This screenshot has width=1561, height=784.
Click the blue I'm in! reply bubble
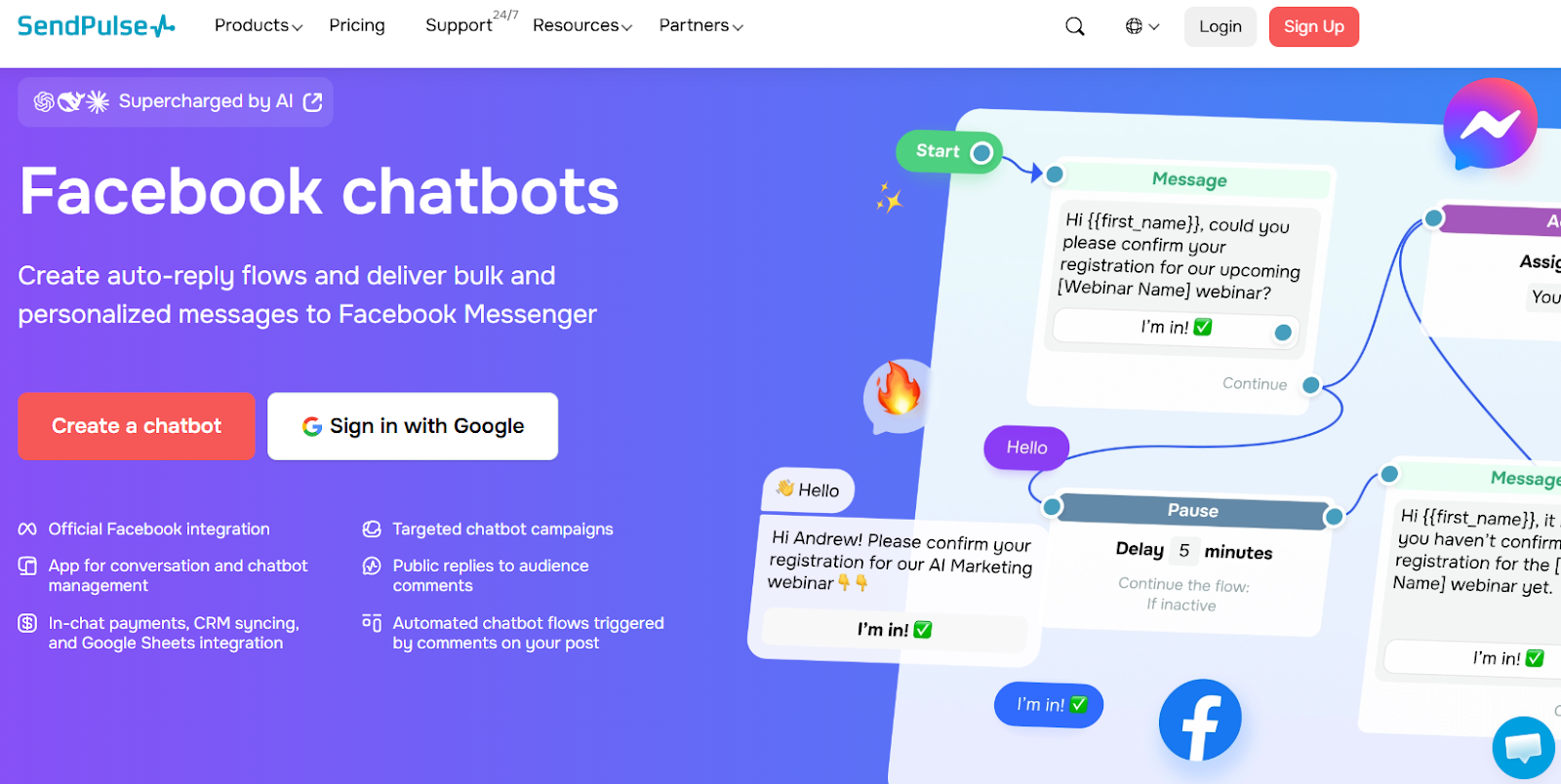[x=1049, y=704]
